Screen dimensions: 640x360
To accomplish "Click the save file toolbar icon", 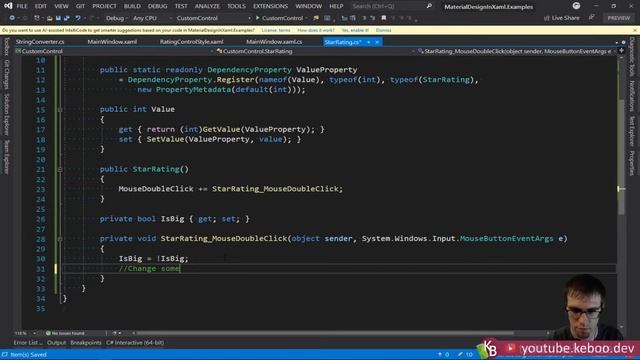I will [58, 18].
